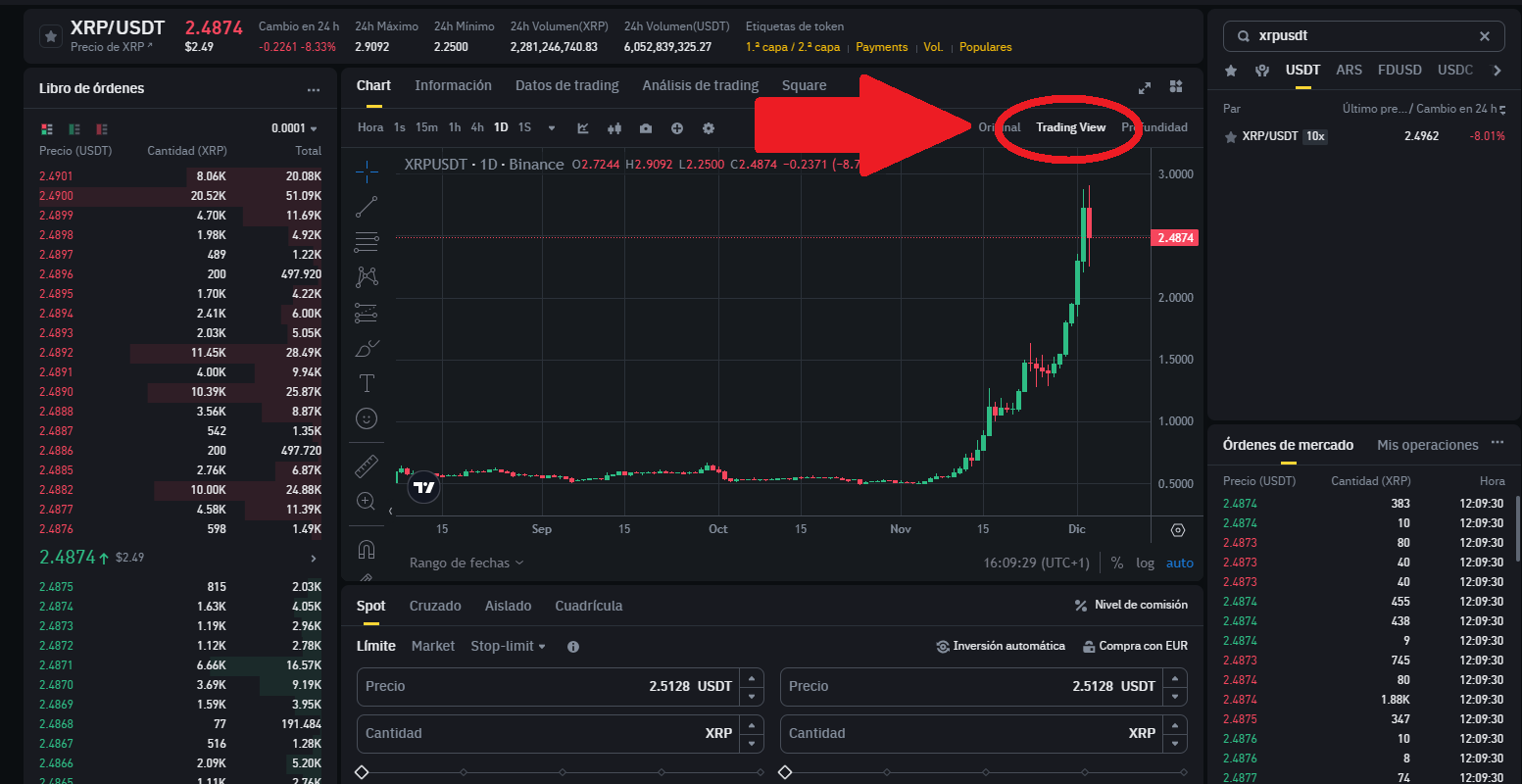Open the hands icon zone in pair list
This screenshot has width=1522, height=784.
tap(1262, 71)
